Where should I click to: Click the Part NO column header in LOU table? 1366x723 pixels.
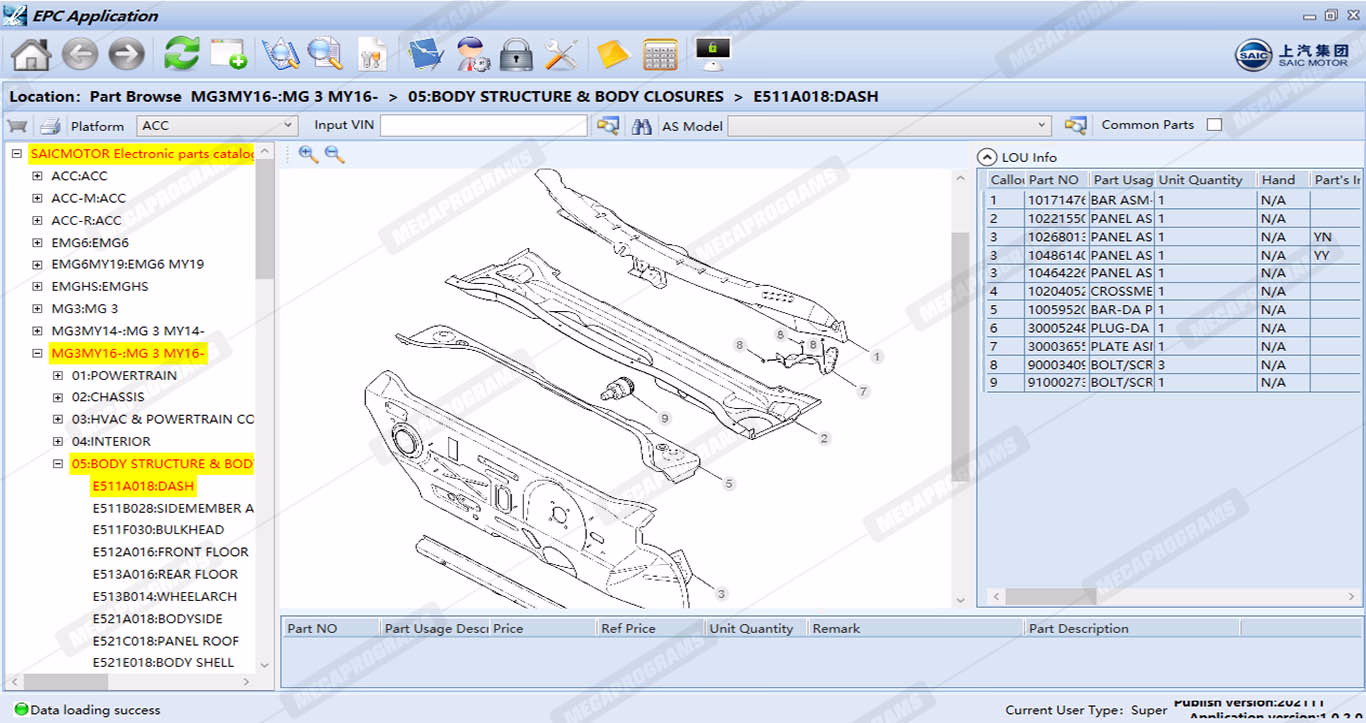click(1056, 180)
